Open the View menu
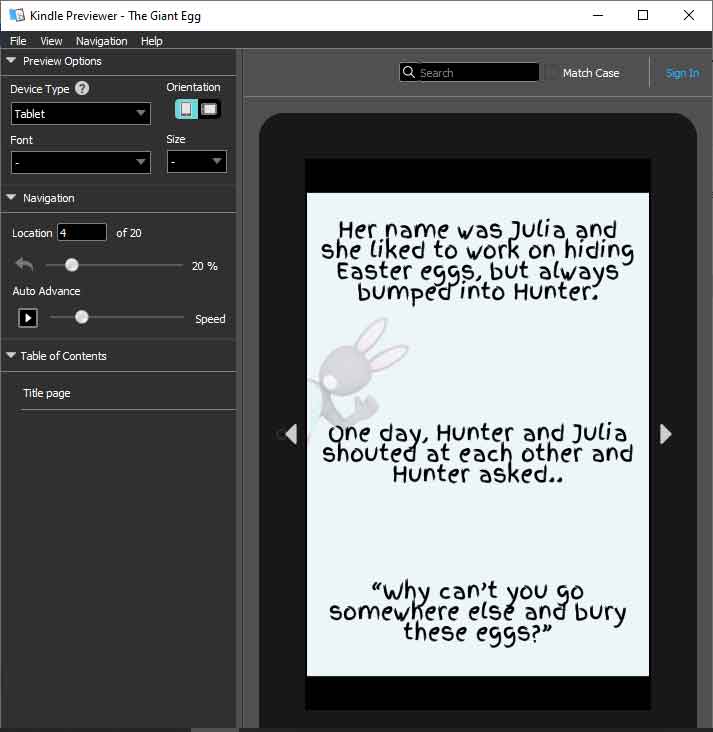The height and width of the screenshot is (732, 713). coord(51,41)
